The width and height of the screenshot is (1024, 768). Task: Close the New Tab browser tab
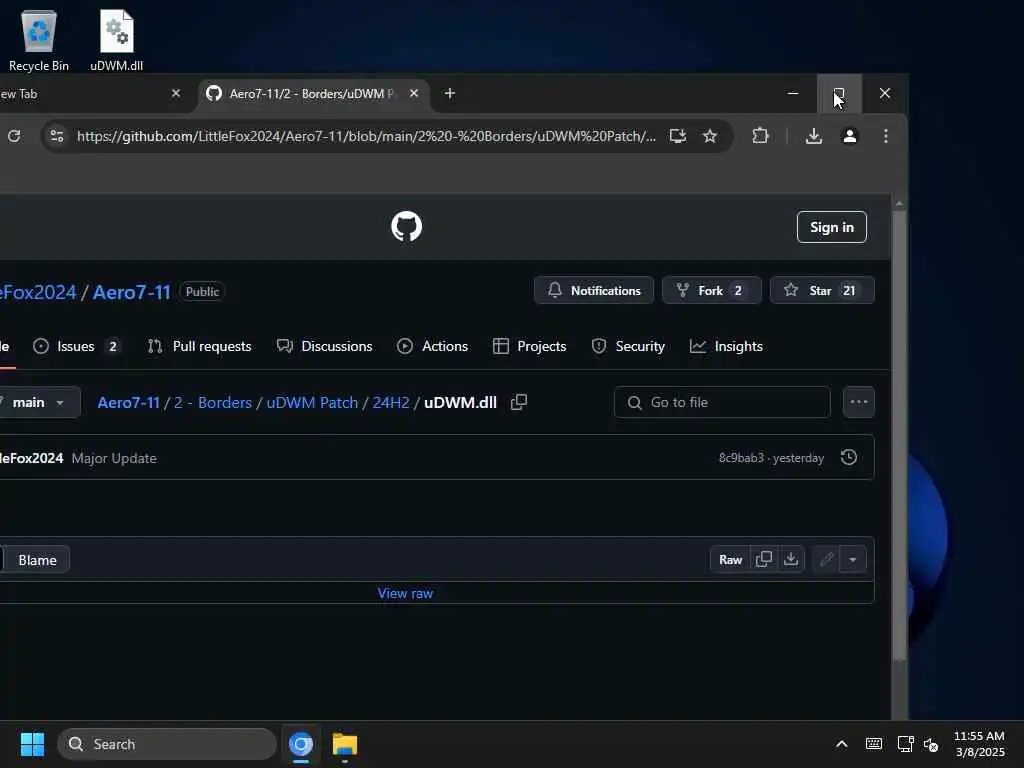176,93
